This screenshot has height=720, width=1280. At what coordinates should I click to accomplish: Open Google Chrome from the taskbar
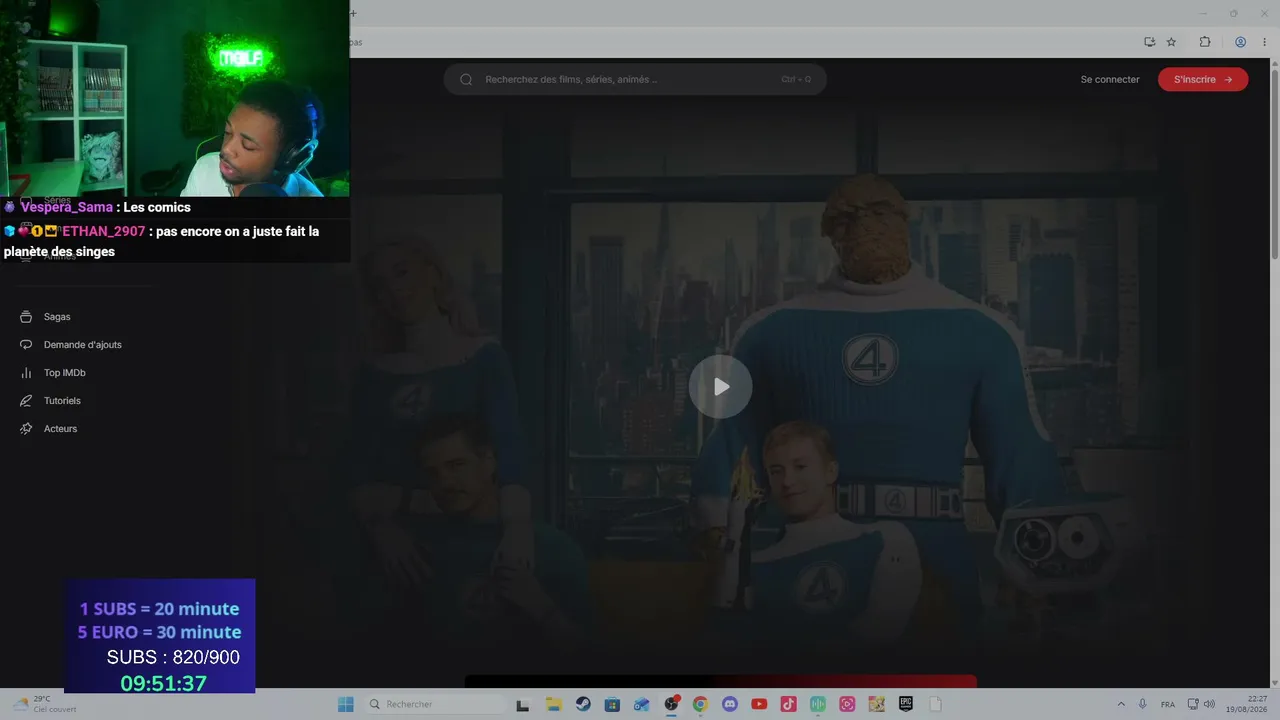700,704
